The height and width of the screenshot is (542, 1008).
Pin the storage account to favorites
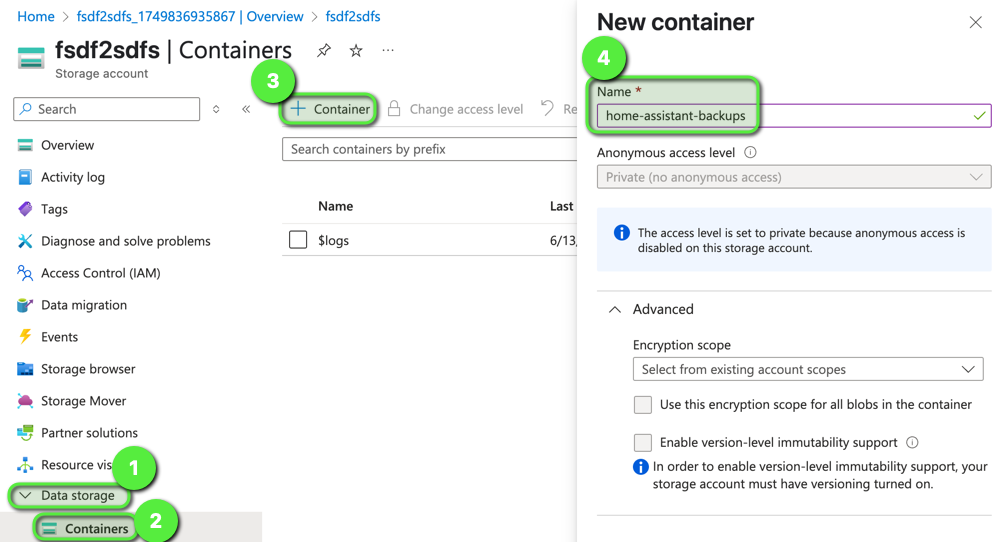[324, 50]
